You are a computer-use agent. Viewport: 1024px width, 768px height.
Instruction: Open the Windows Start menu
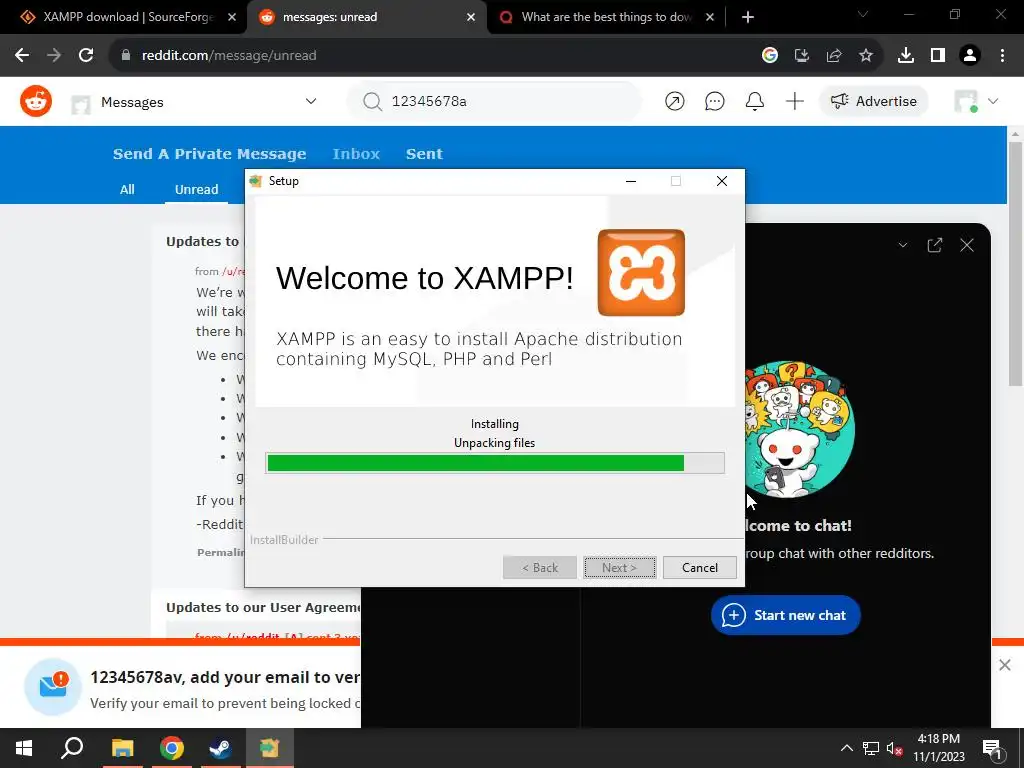(x=24, y=748)
